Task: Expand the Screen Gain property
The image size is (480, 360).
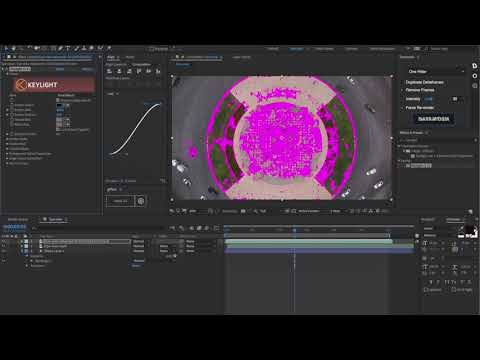Action: click(7, 110)
